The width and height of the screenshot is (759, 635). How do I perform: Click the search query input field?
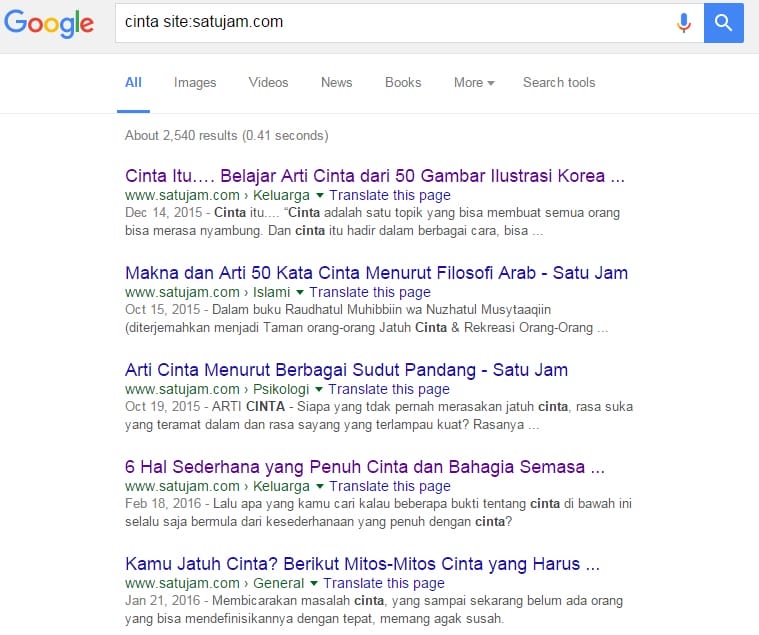coord(390,22)
